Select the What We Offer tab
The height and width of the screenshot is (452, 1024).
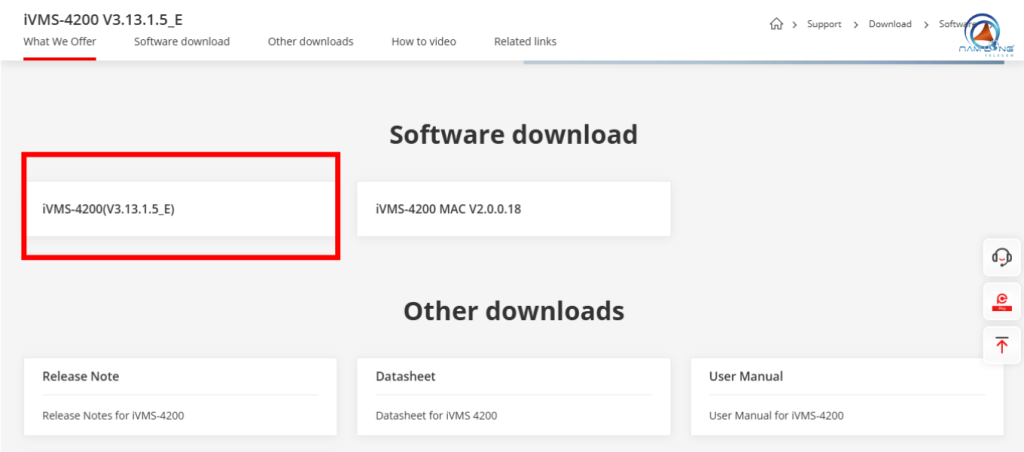(59, 41)
